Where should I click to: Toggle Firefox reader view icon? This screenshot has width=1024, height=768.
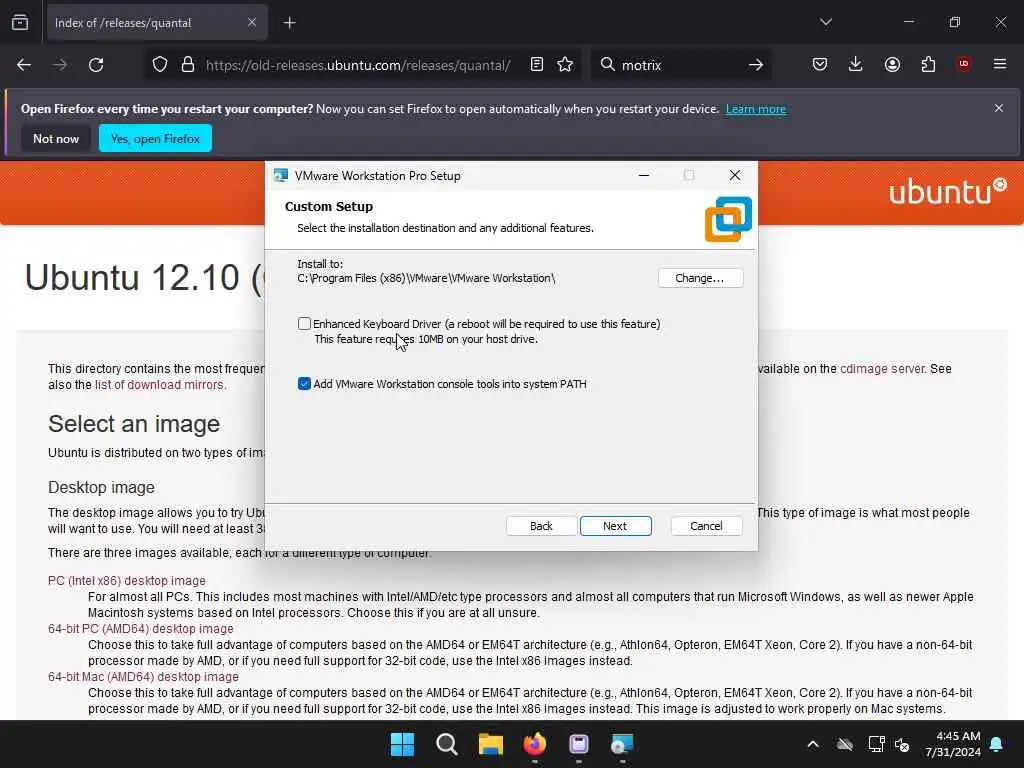pos(537,64)
